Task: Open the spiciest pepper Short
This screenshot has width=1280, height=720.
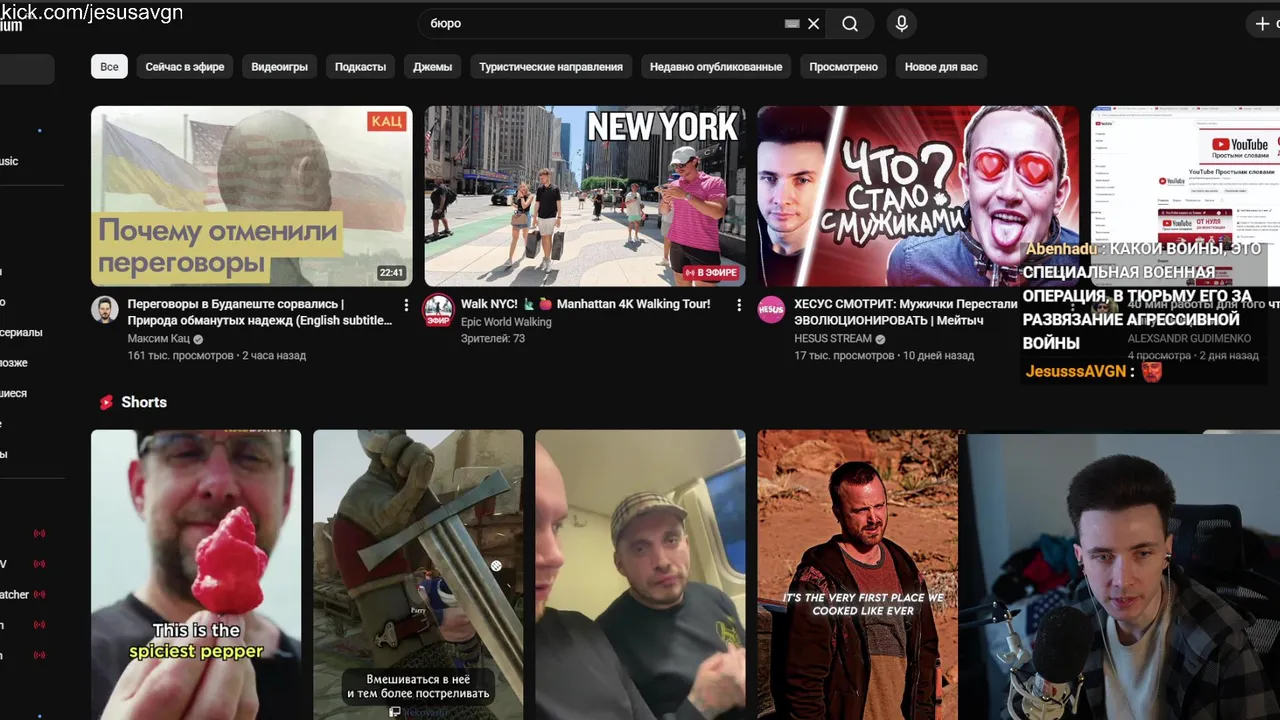Action: point(196,575)
